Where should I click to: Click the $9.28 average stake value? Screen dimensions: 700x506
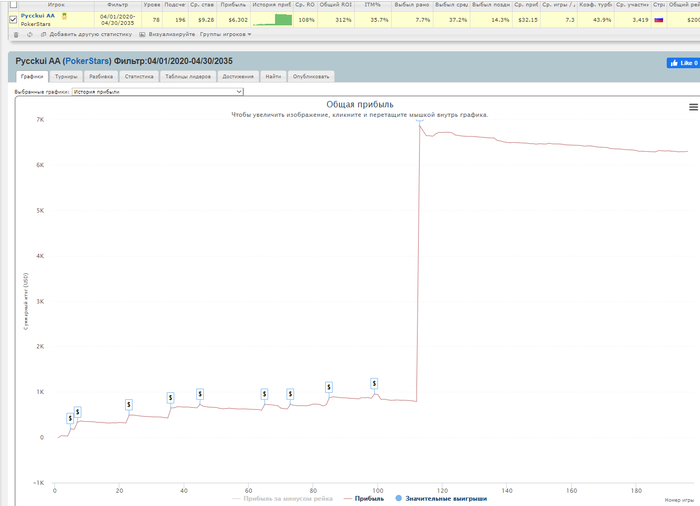[x=206, y=20]
